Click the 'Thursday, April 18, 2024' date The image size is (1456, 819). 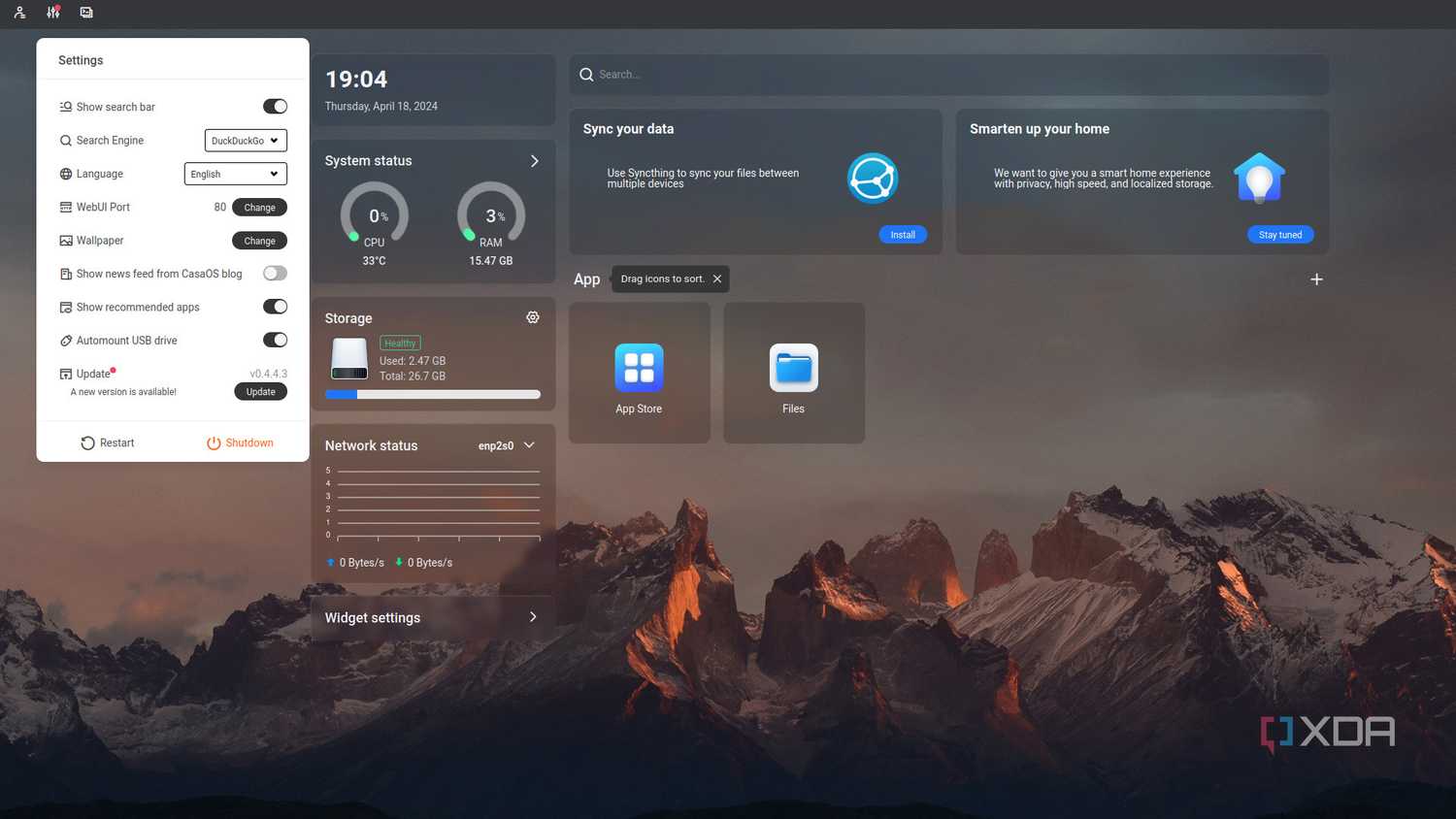[381, 107]
